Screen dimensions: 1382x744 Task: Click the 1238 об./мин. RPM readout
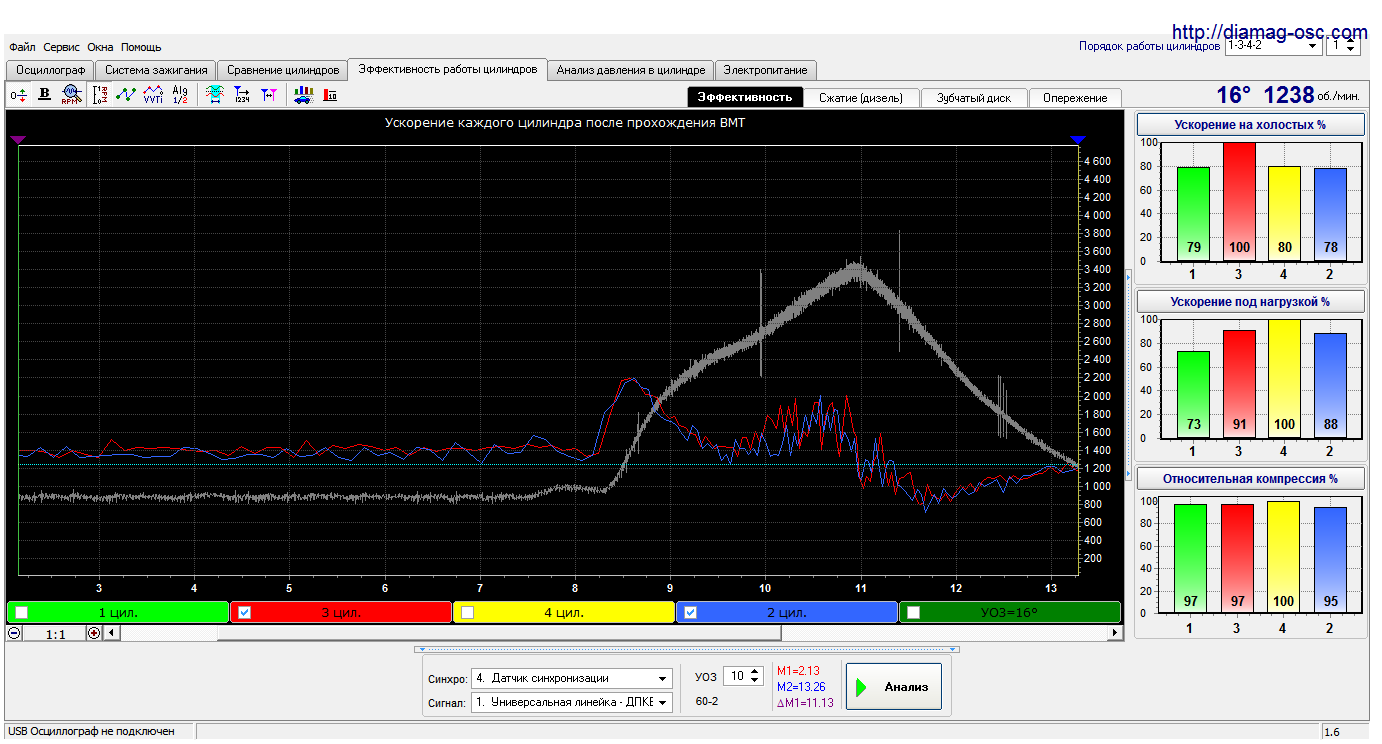[x=1312, y=95]
